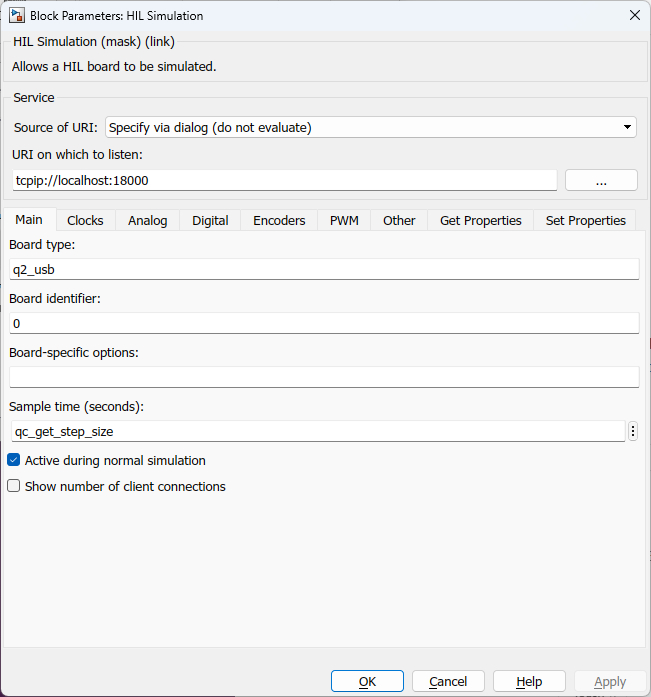The image size is (651, 697).
Task: Switch to the Other tab
Action: (399, 220)
